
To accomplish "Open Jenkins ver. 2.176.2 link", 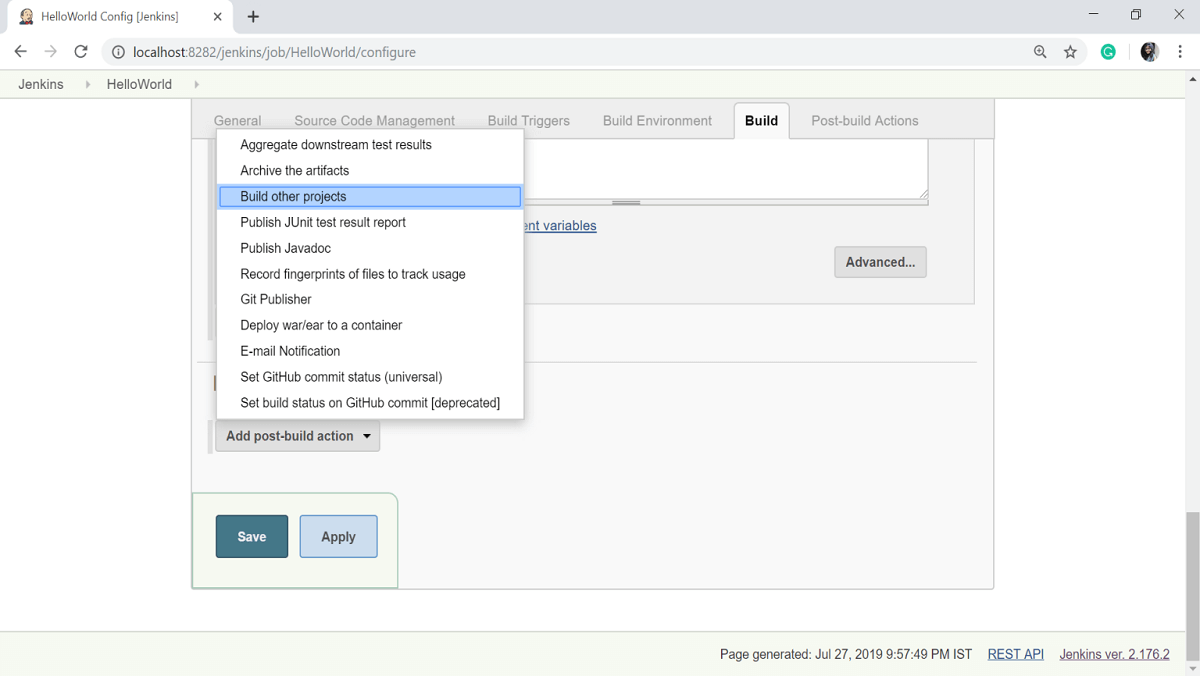I will 1114,654.
